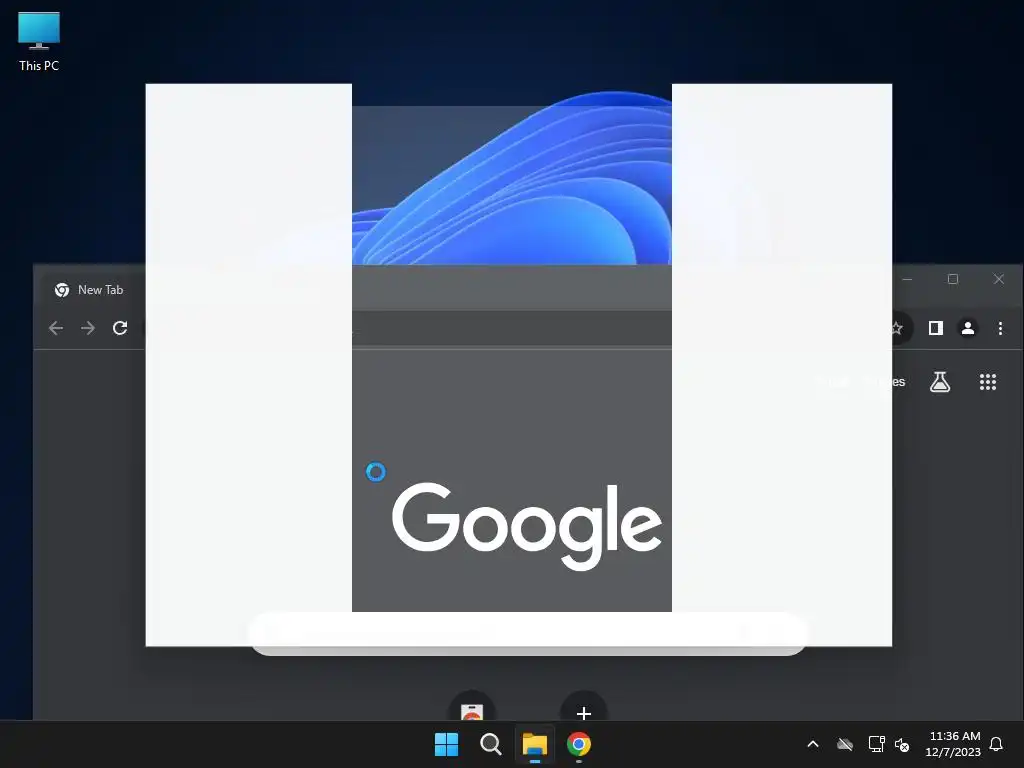Open the network status tray icon
Image resolution: width=1024 pixels, height=768 pixels.
(x=876, y=744)
